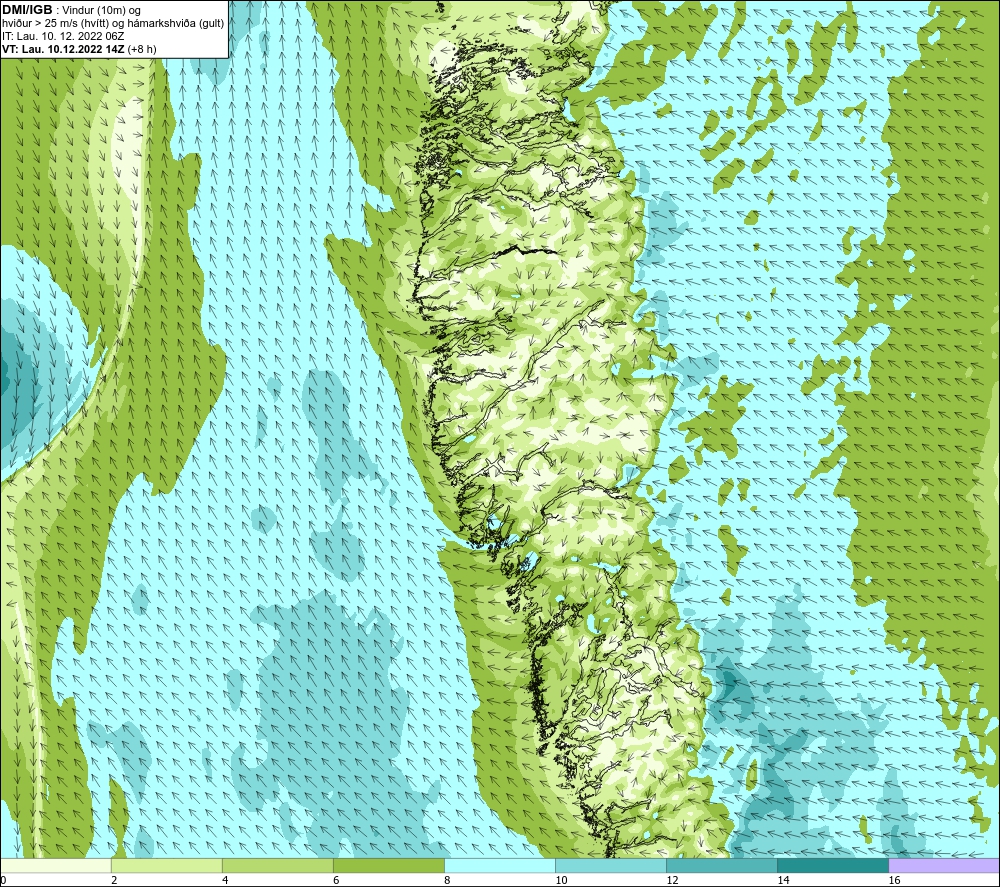
Task: Click the 4–6 m/s green legend swatch
Action: (x=277, y=865)
